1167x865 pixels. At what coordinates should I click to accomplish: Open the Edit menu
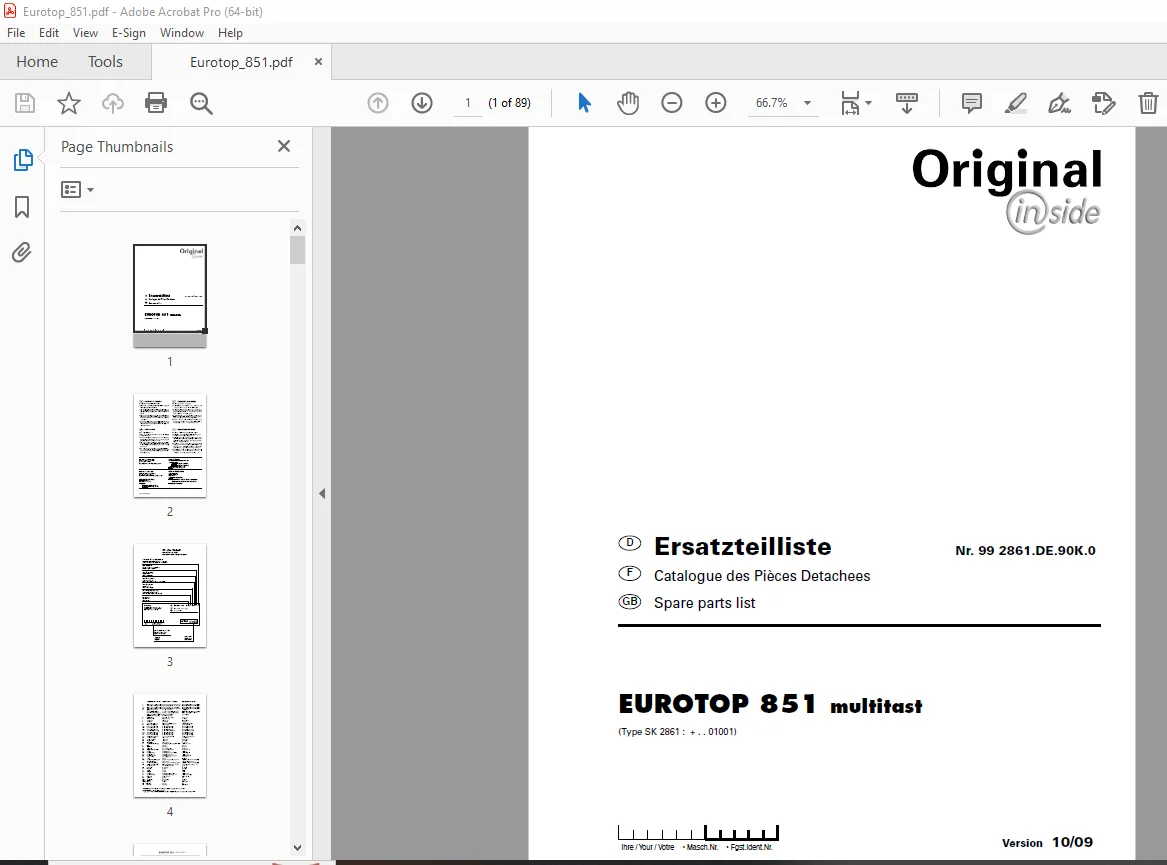tap(49, 33)
